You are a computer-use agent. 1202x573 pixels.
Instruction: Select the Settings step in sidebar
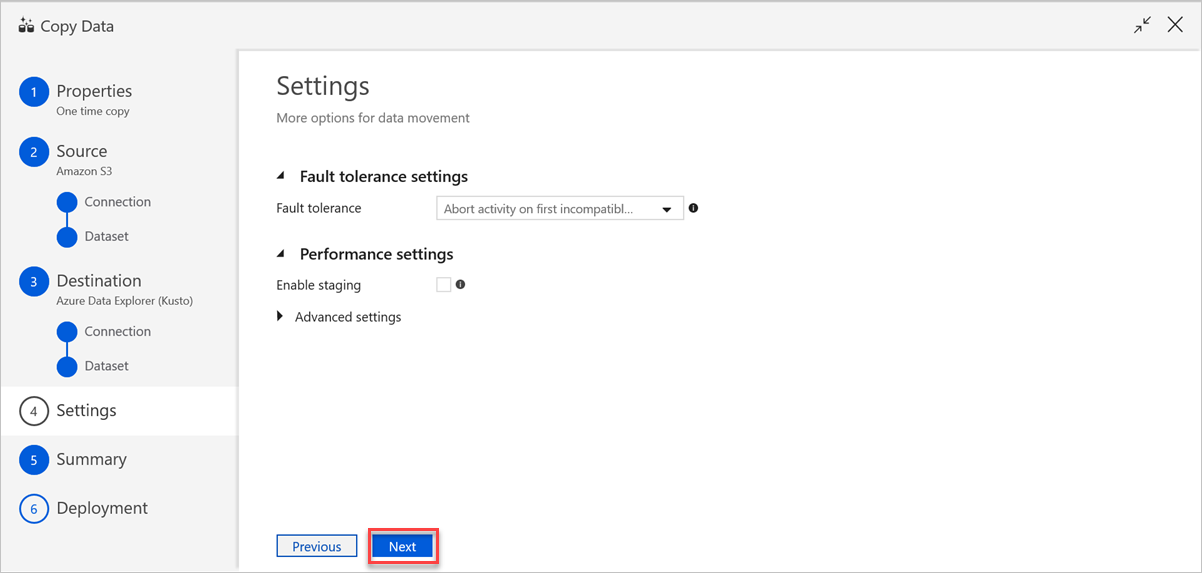(x=86, y=411)
